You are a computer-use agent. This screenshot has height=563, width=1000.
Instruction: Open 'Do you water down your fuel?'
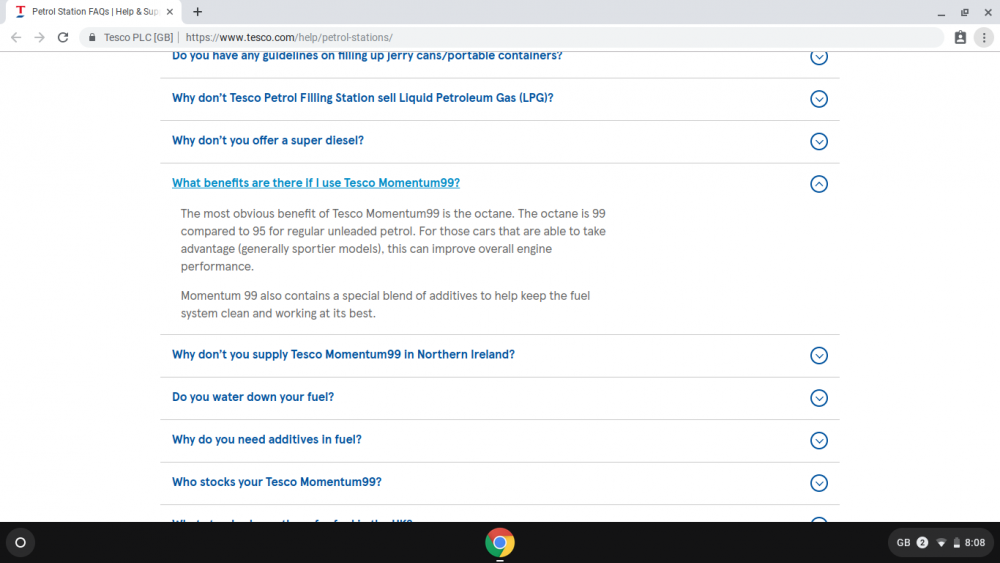pyautogui.click(x=253, y=397)
